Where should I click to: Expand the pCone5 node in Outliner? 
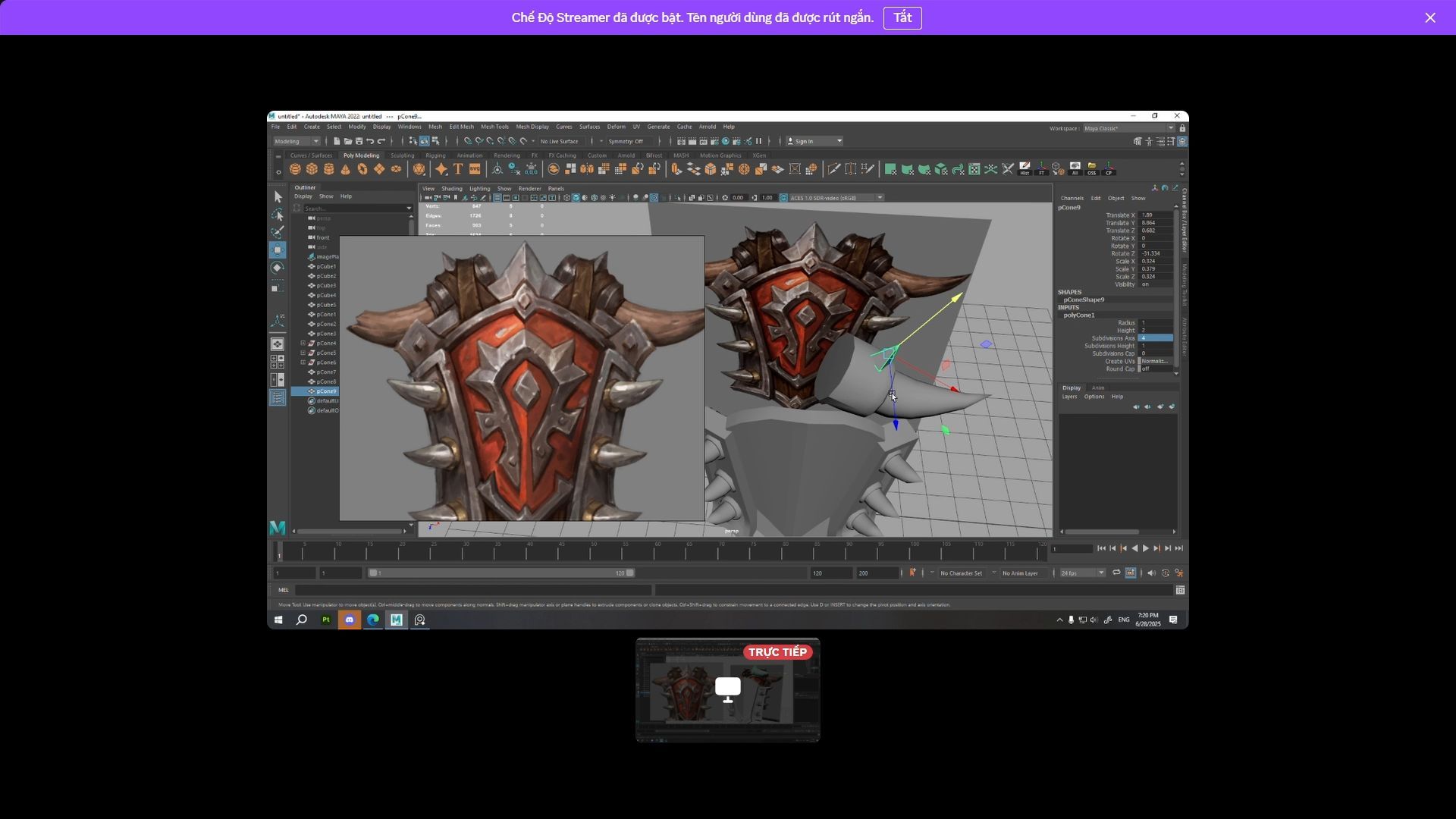click(x=303, y=353)
